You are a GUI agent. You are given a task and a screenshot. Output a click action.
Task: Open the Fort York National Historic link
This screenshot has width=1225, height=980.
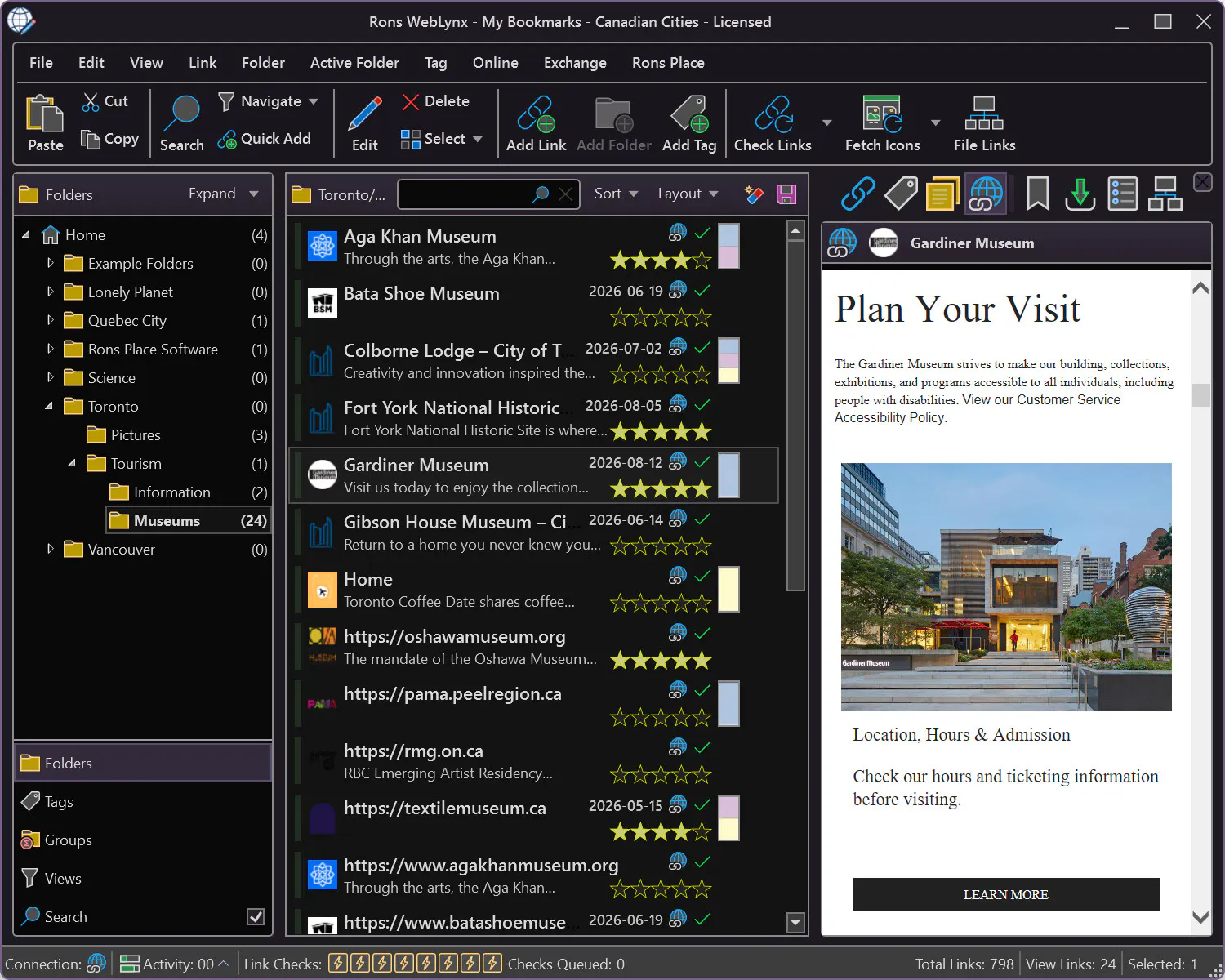(x=452, y=408)
